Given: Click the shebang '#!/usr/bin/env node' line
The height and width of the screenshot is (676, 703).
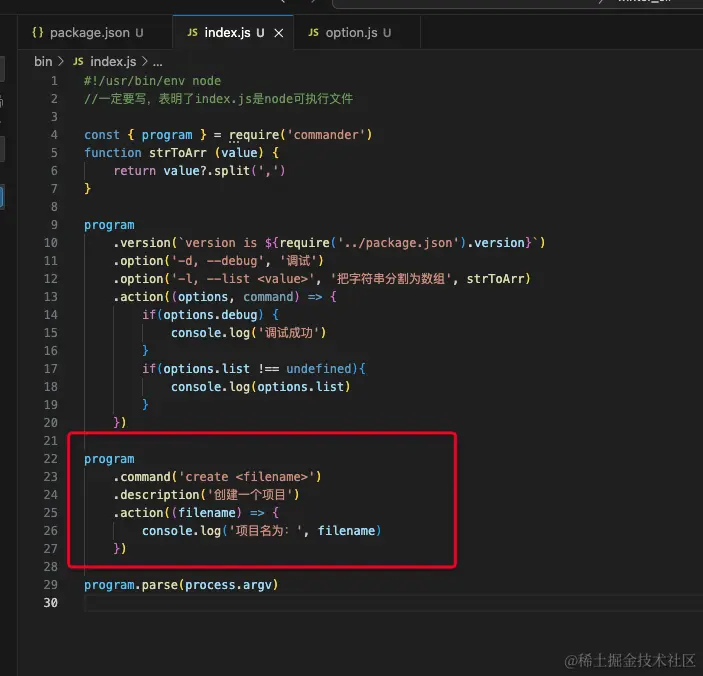Looking at the screenshot, I should pos(152,81).
